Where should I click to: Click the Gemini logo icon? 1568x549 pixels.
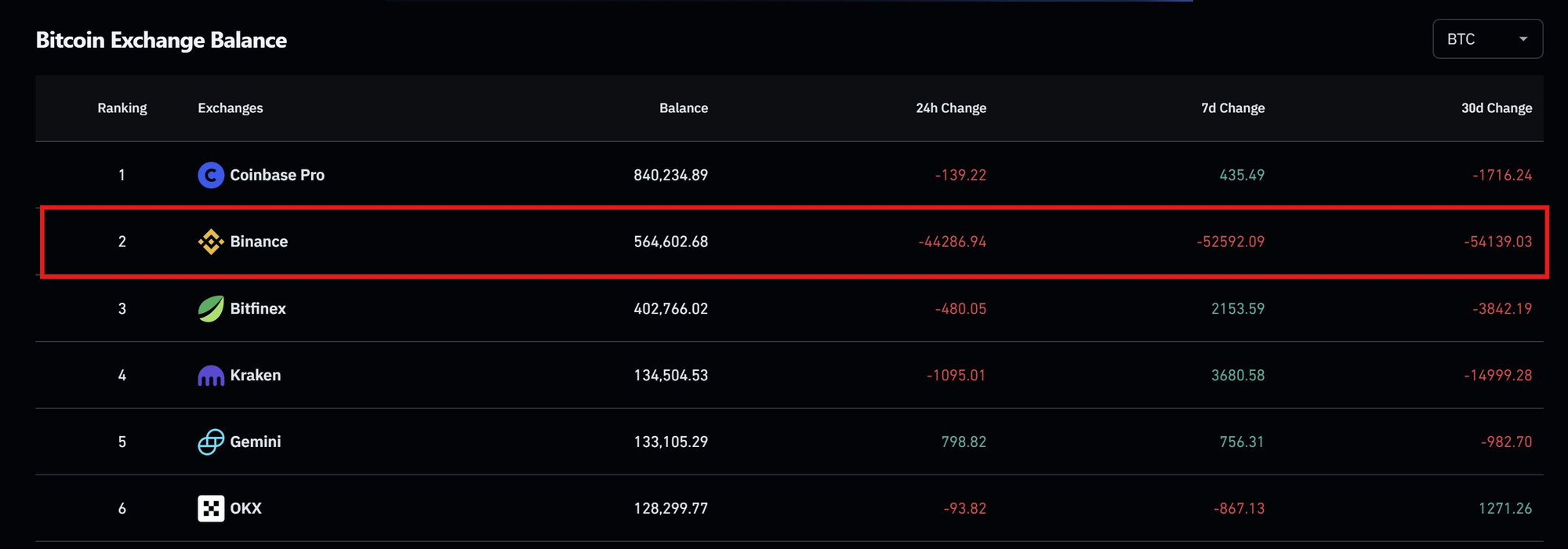pos(211,442)
